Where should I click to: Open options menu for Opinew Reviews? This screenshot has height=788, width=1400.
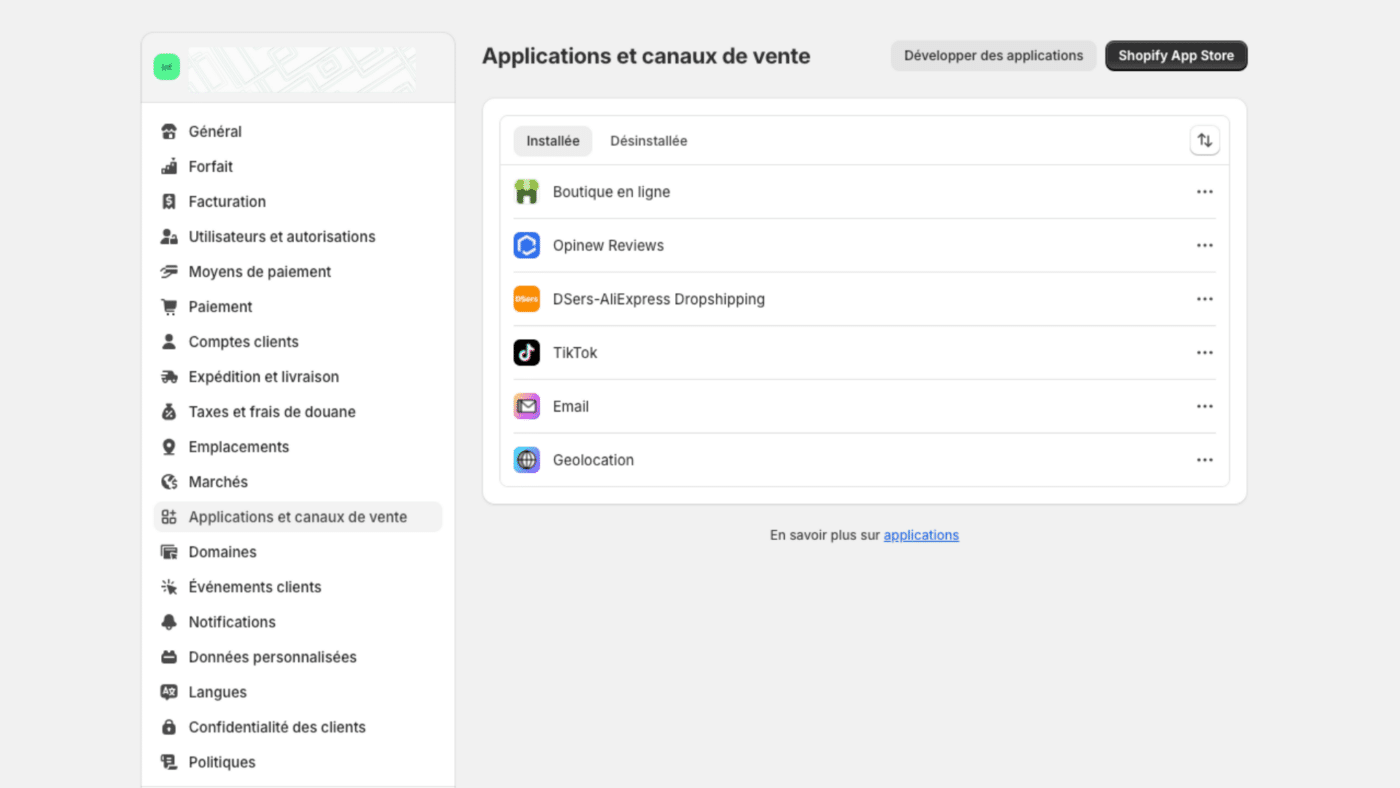click(1205, 245)
